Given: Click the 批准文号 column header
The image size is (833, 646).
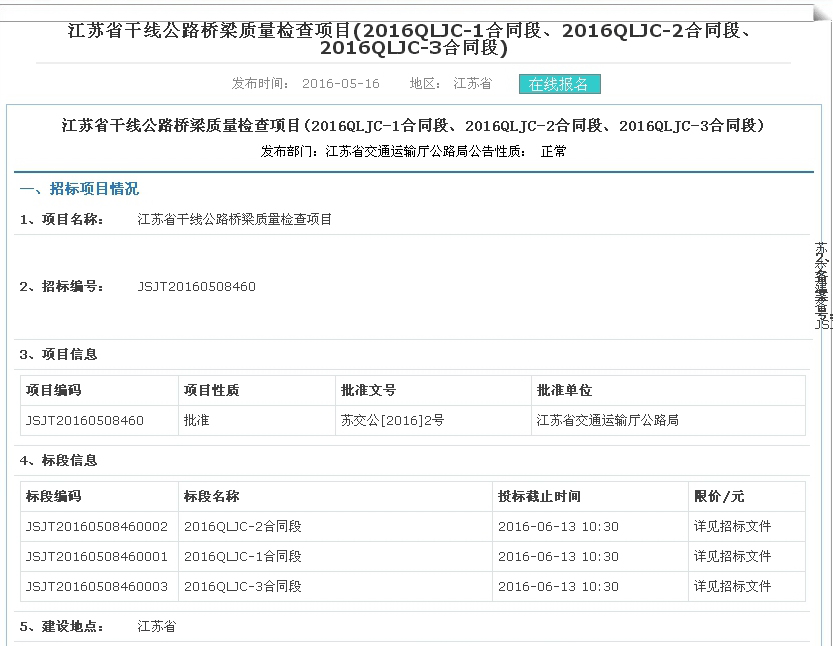Looking at the screenshot, I should coord(368,390).
